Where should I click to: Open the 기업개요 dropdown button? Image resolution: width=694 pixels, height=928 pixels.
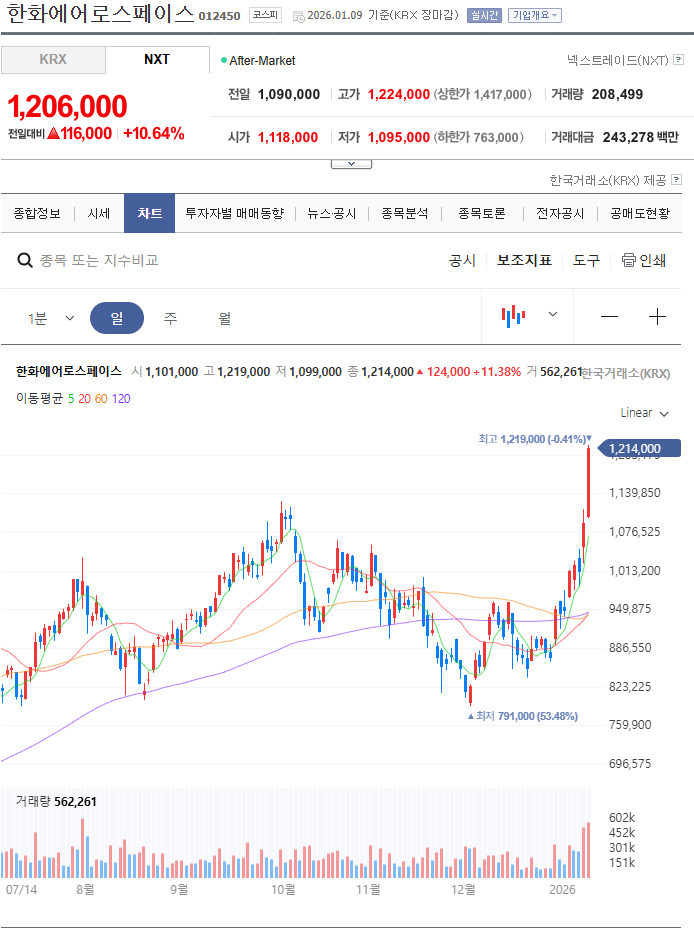point(534,15)
